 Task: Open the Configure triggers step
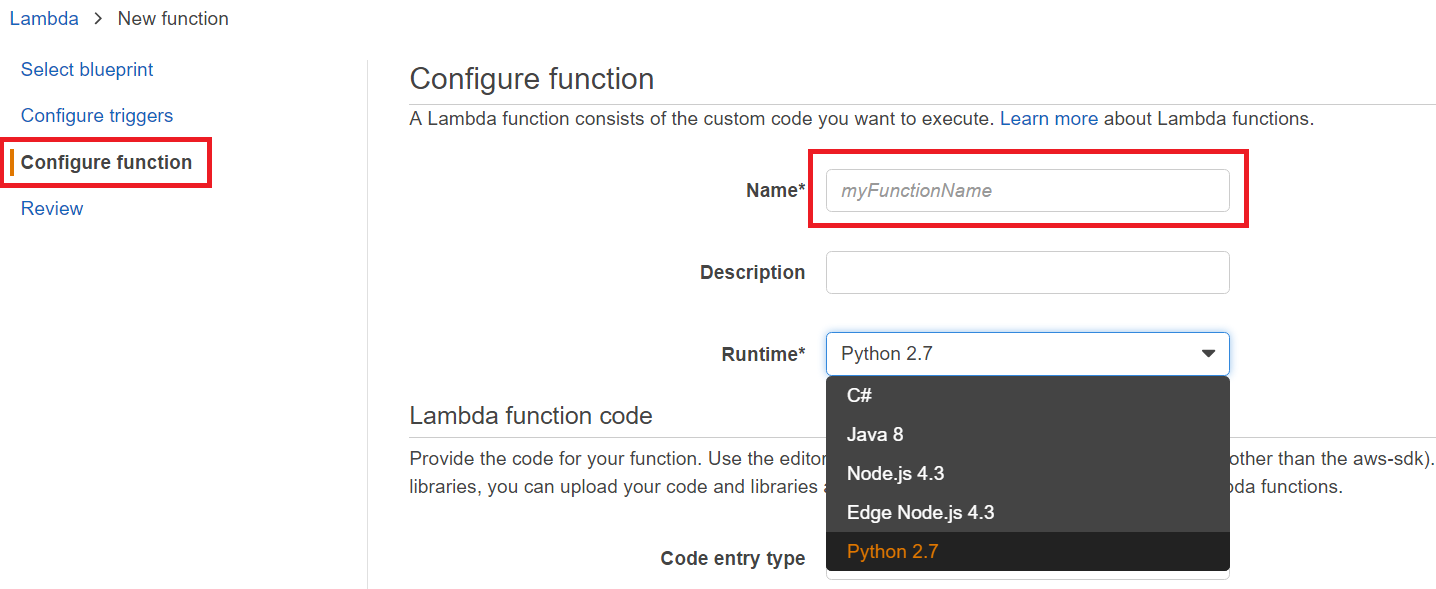pyautogui.click(x=96, y=115)
